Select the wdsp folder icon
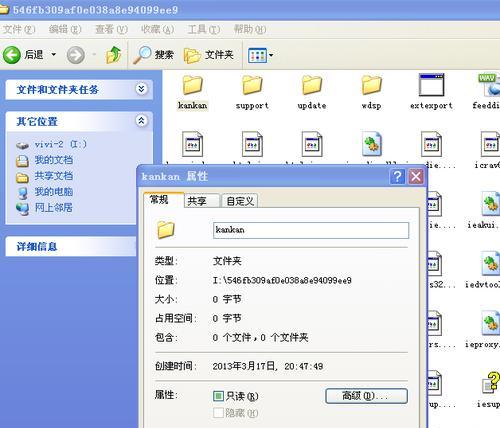Image resolution: width=500 pixels, height=428 pixels. point(371,85)
